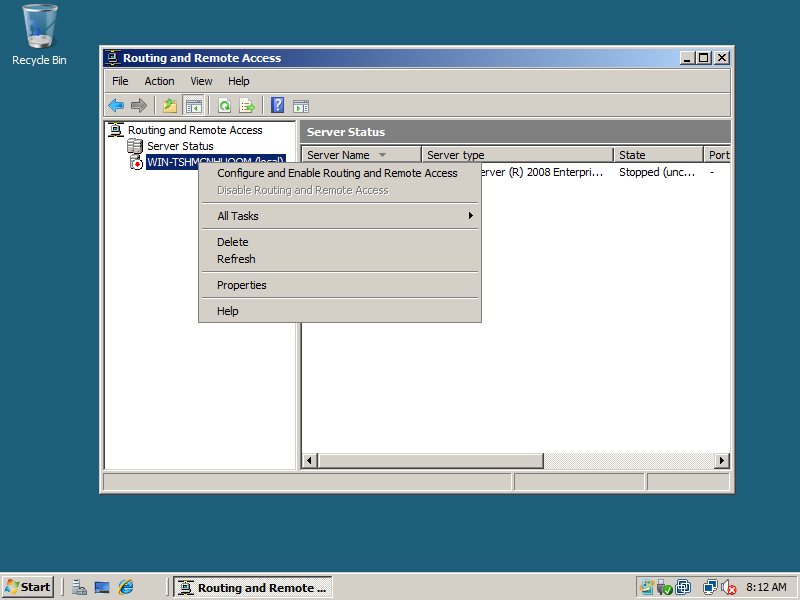Open Properties from the context menu
Image resolution: width=800 pixels, height=600 pixels.
click(x=340, y=285)
